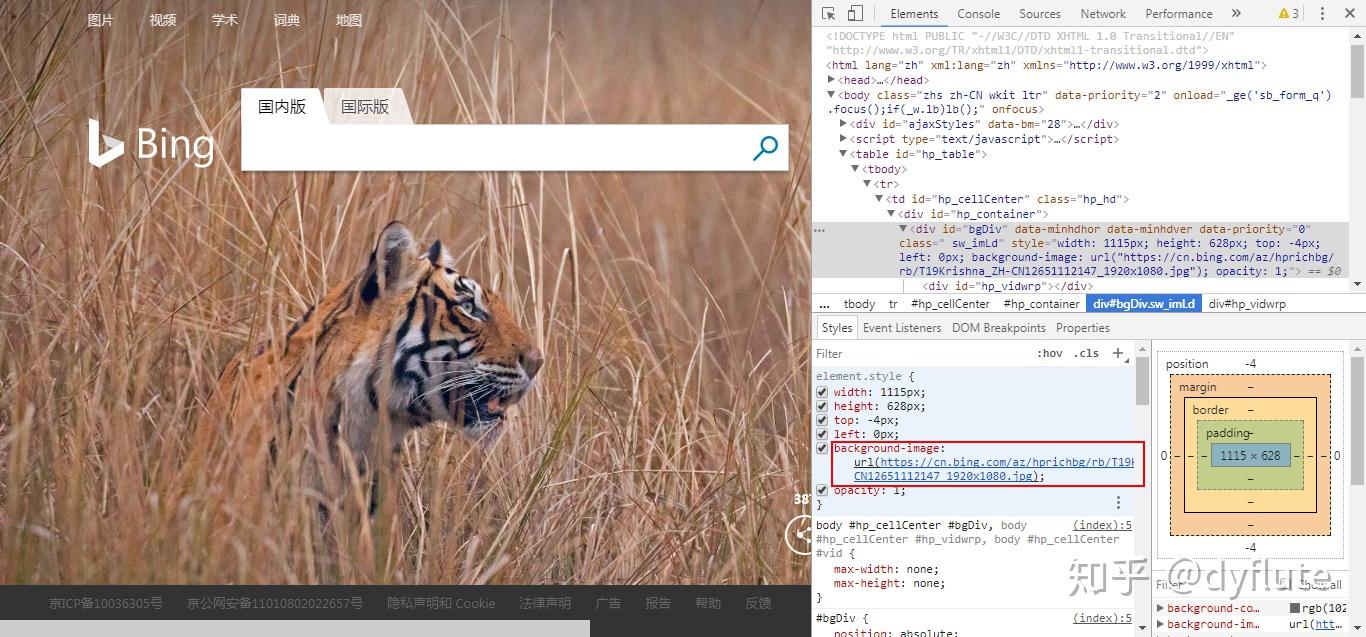1366x637 pixels.
Task: Click the 法律声明 footer link
Action: (x=545, y=604)
